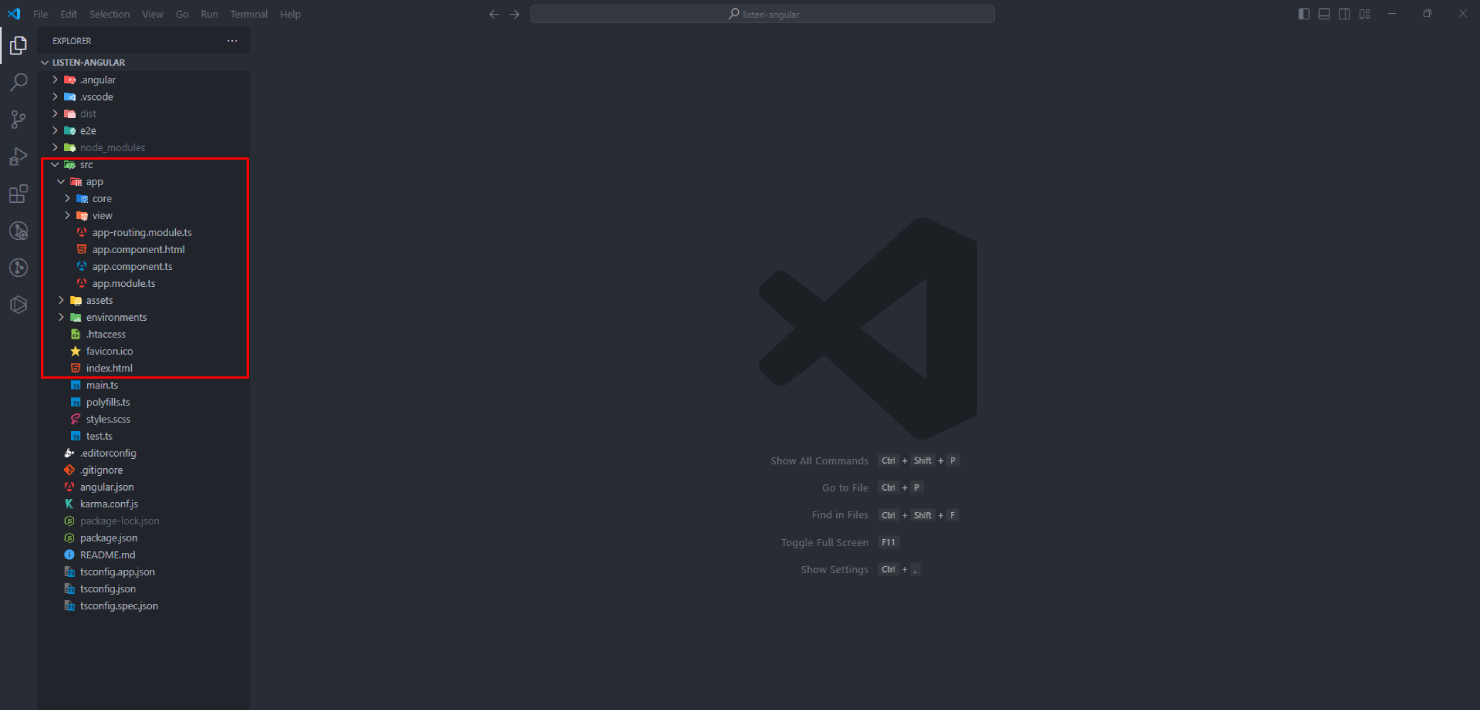Click the star icon beside favicon.ico
1480x710 pixels.
(x=76, y=351)
